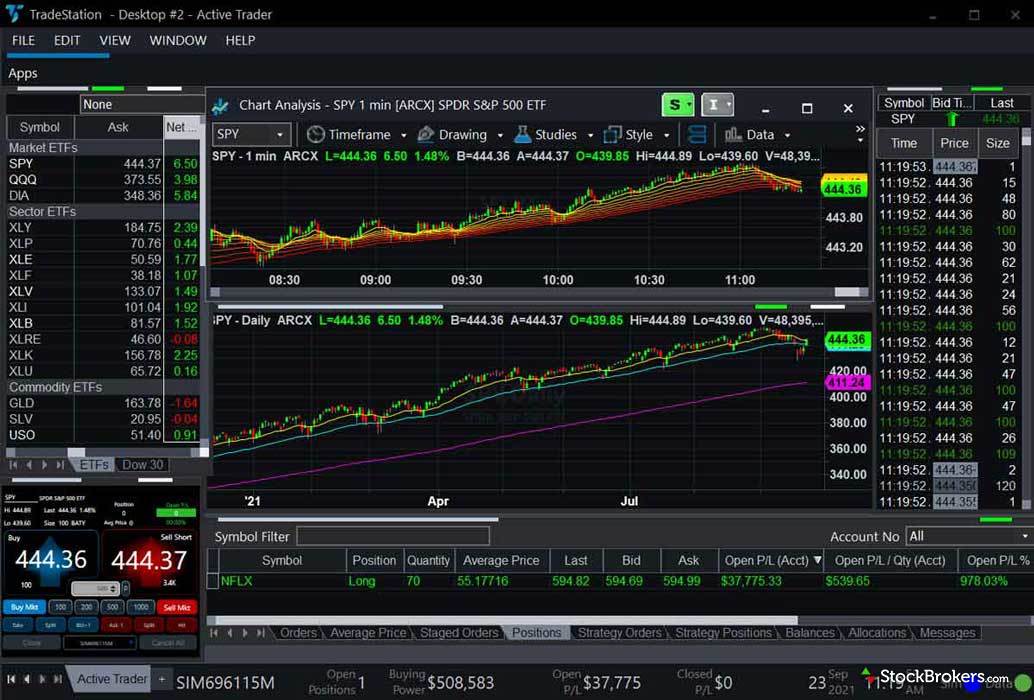Image resolution: width=1034 pixels, height=700 pixels.
Task: Click the Style icon in chart toolbar
Action: pyautogui.click(x=611, y=135)
